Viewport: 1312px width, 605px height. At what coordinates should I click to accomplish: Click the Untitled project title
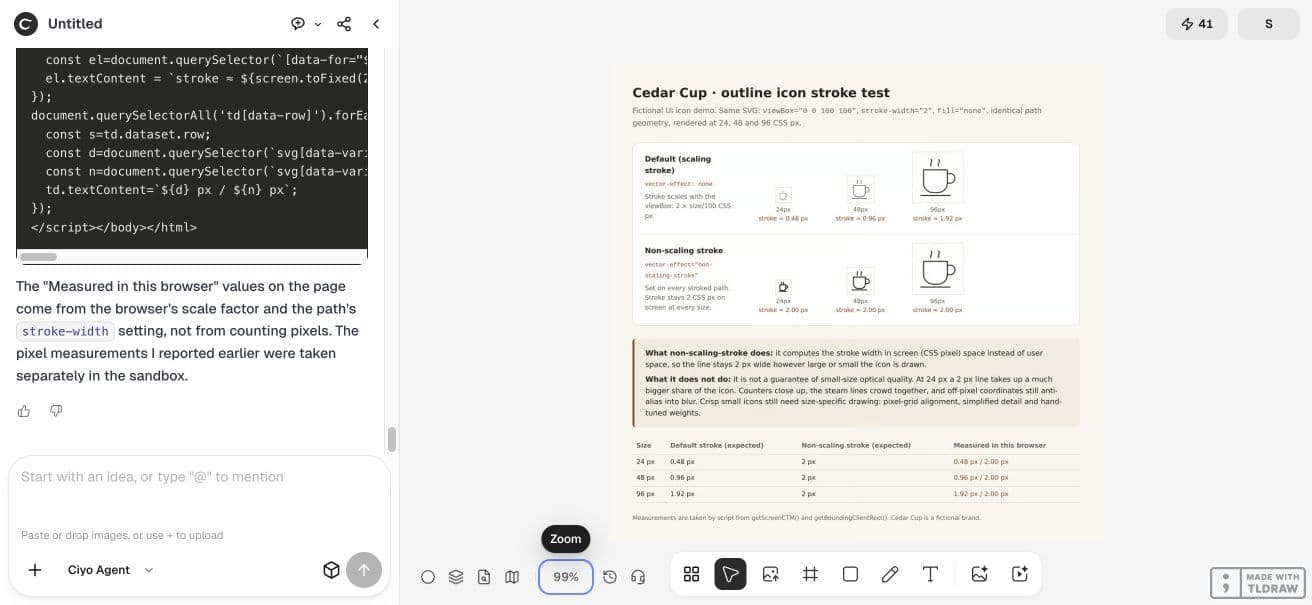75,24
